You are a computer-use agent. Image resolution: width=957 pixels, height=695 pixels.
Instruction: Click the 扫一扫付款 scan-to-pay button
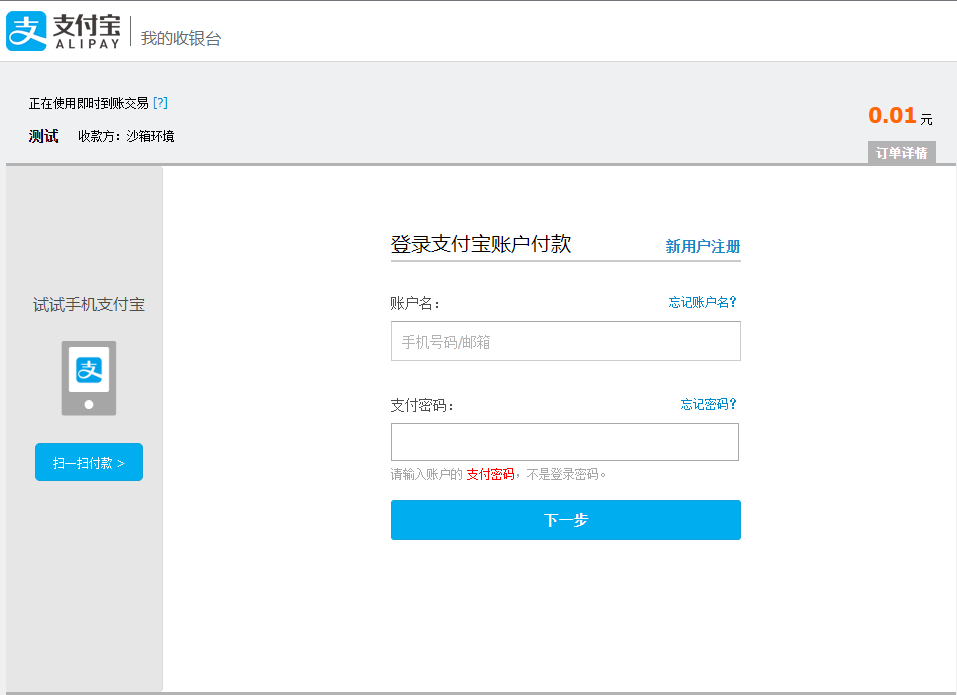(x=88, y=461)
